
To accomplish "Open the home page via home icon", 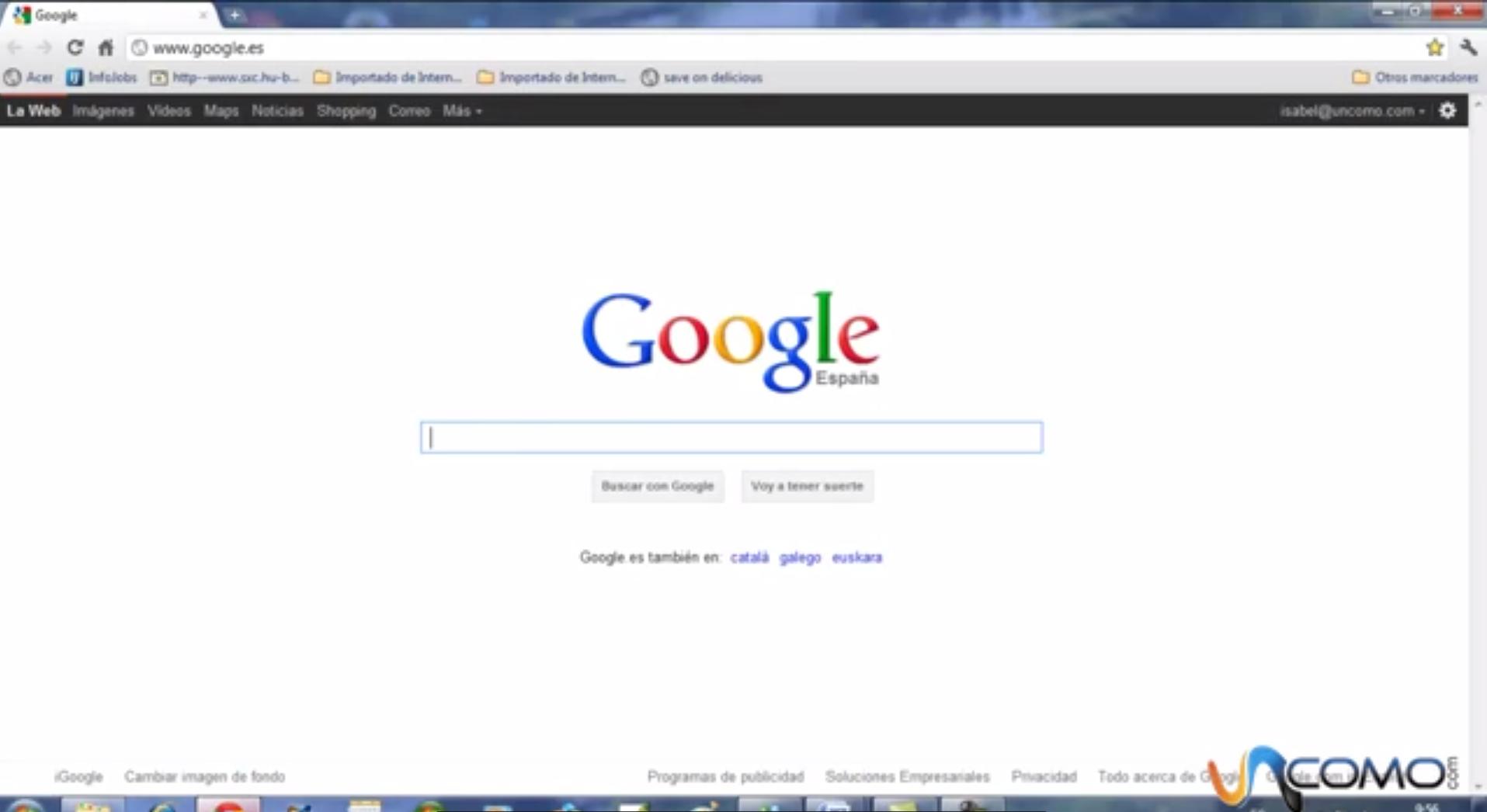I will pos(106,47).
